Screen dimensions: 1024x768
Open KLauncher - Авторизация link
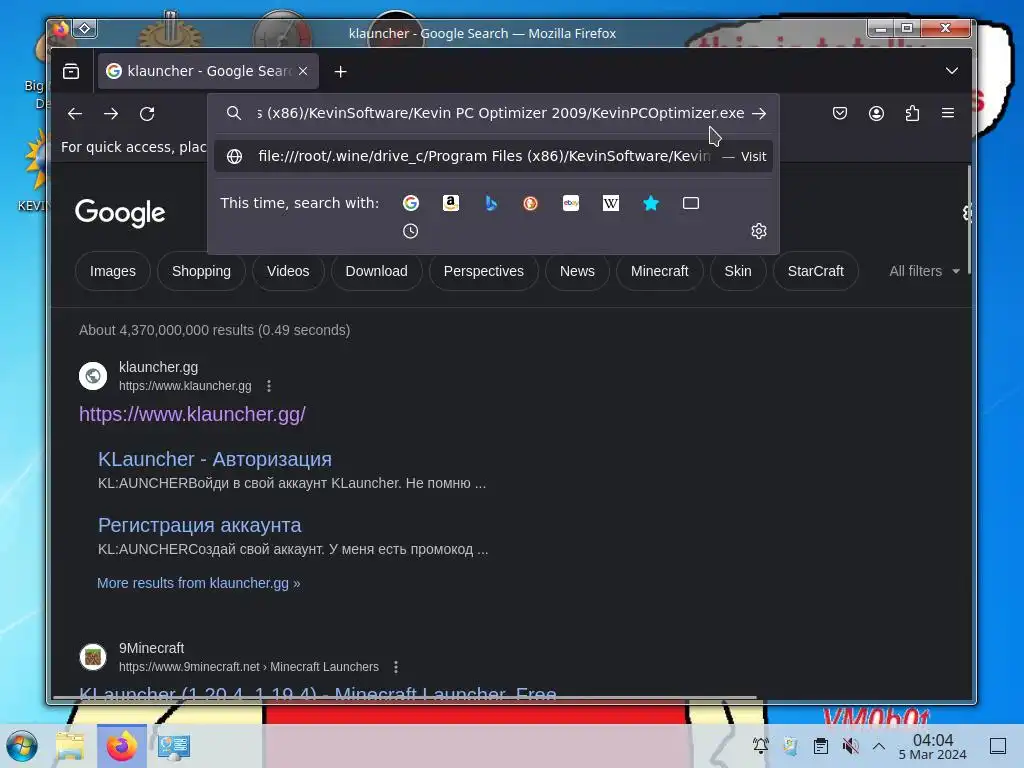coord(215,459)
